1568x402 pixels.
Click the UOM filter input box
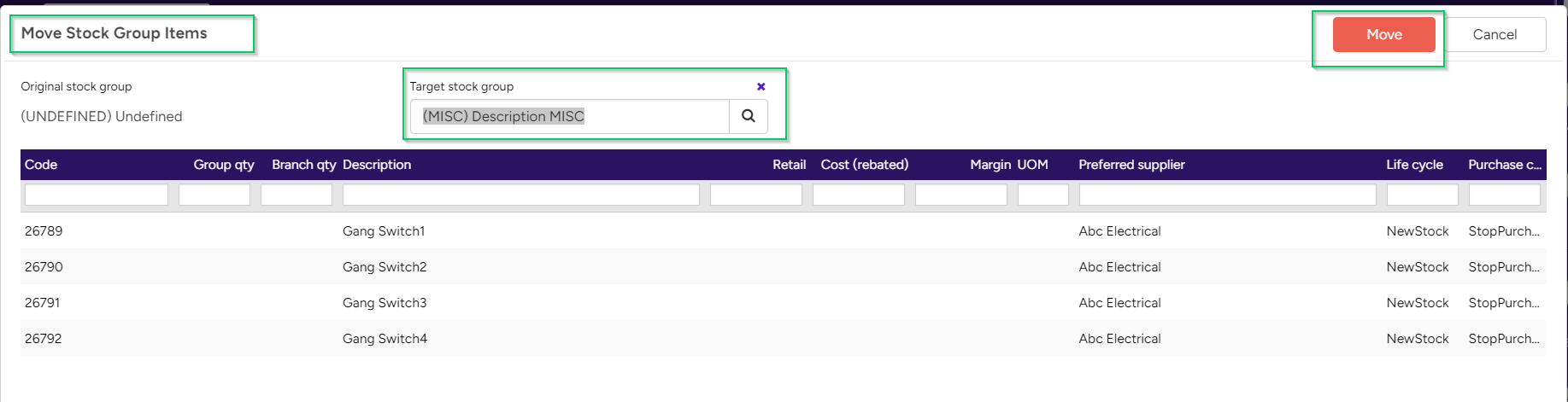pyautogui.click(x=1043, y=195)
